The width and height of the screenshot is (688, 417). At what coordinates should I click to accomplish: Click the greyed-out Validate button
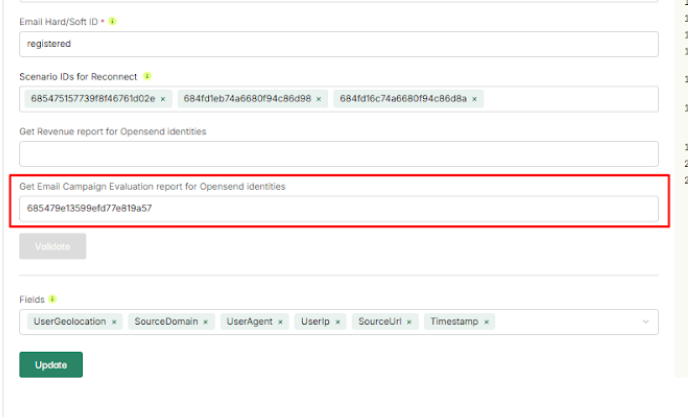tap(52, 246)
